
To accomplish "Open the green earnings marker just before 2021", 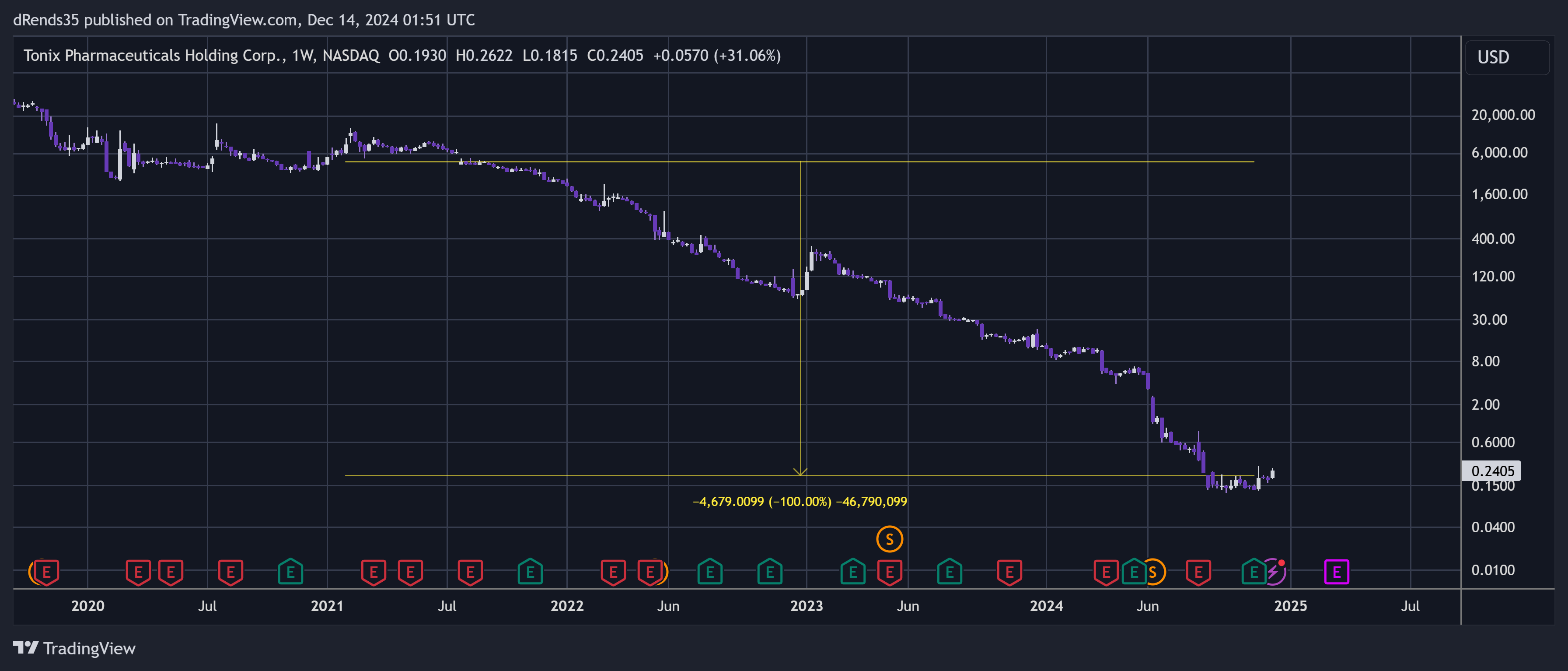I will pos(290,572).
